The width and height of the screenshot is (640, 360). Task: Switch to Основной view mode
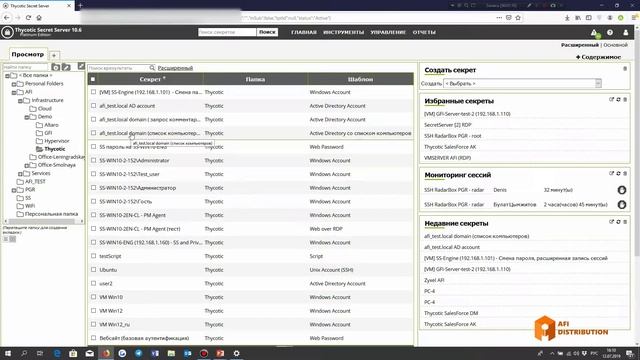[x=615, y=45]
